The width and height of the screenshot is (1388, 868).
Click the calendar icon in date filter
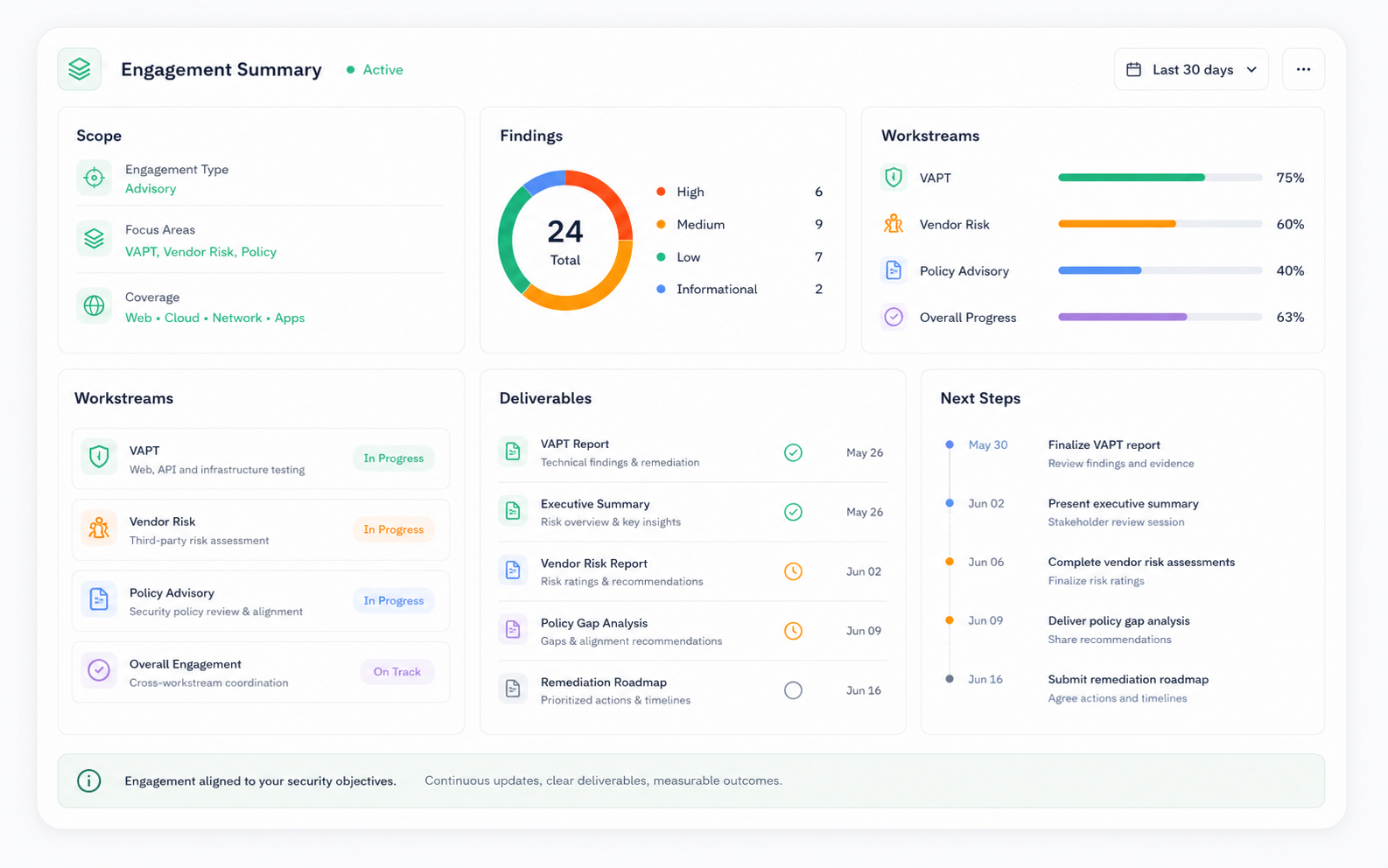tap(1133, 69)
